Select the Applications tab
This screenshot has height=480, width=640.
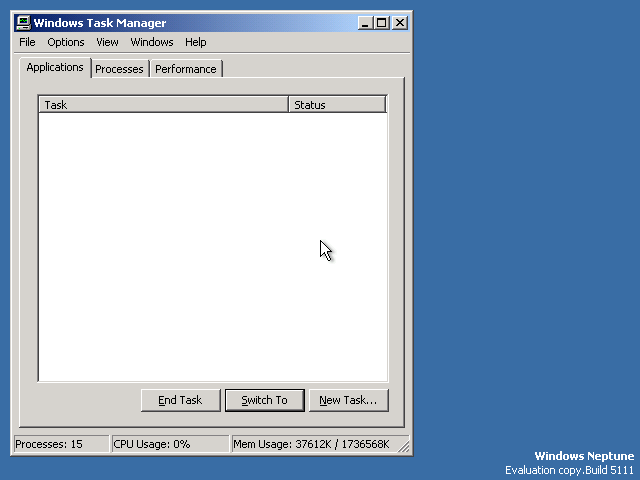(x=55, y=67)
